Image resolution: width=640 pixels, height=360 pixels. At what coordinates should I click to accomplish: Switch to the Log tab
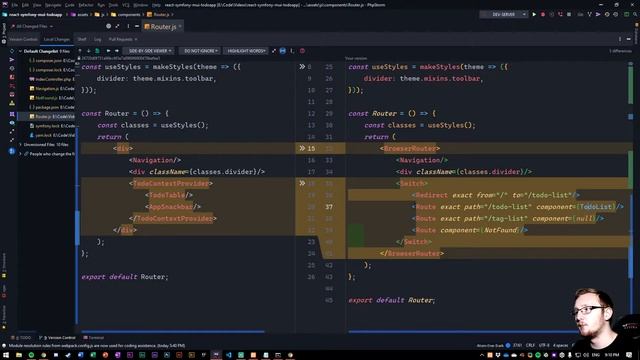tap(97, 39)
